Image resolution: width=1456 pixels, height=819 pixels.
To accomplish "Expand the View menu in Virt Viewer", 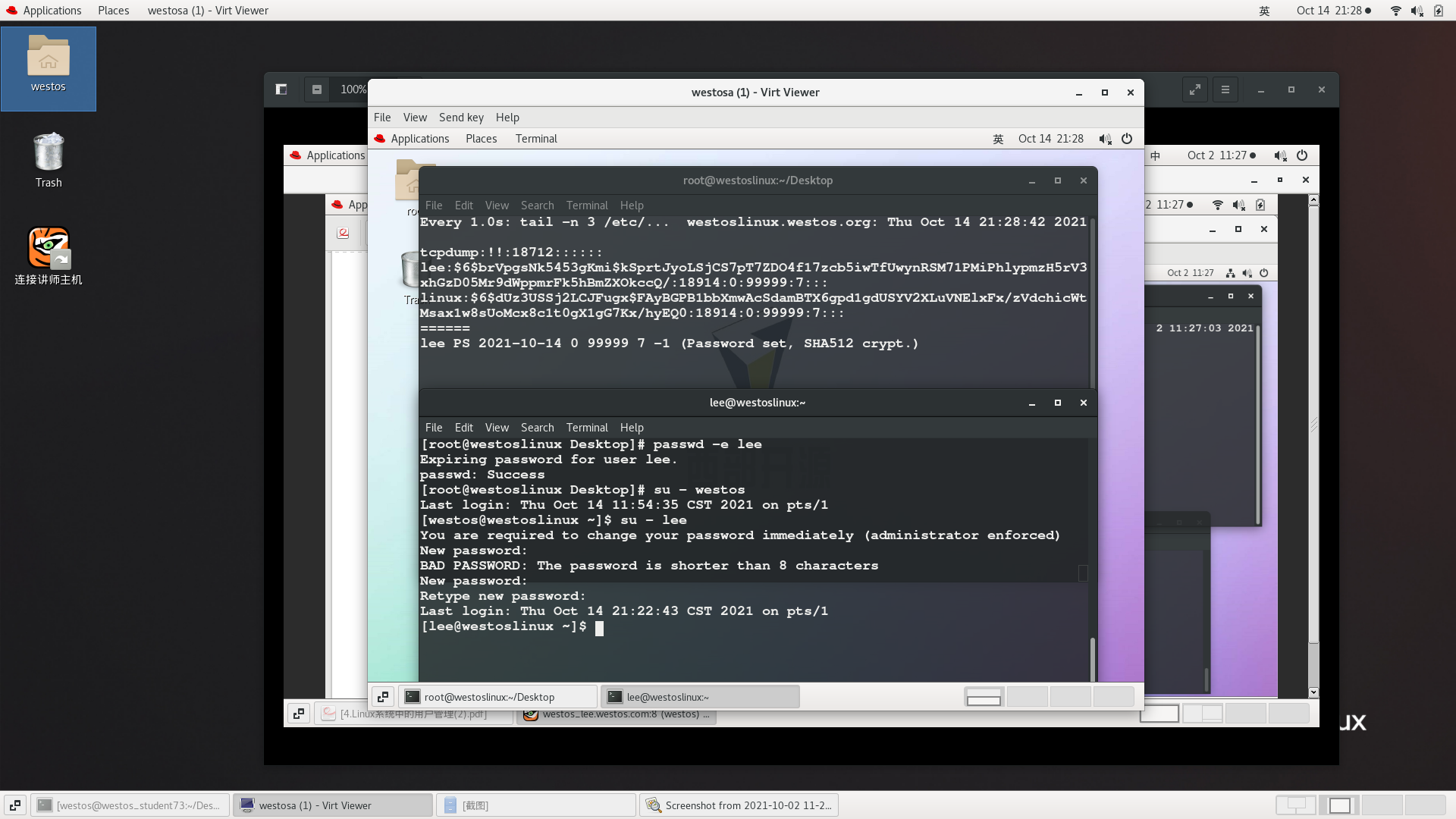I will tap(415, 116).
